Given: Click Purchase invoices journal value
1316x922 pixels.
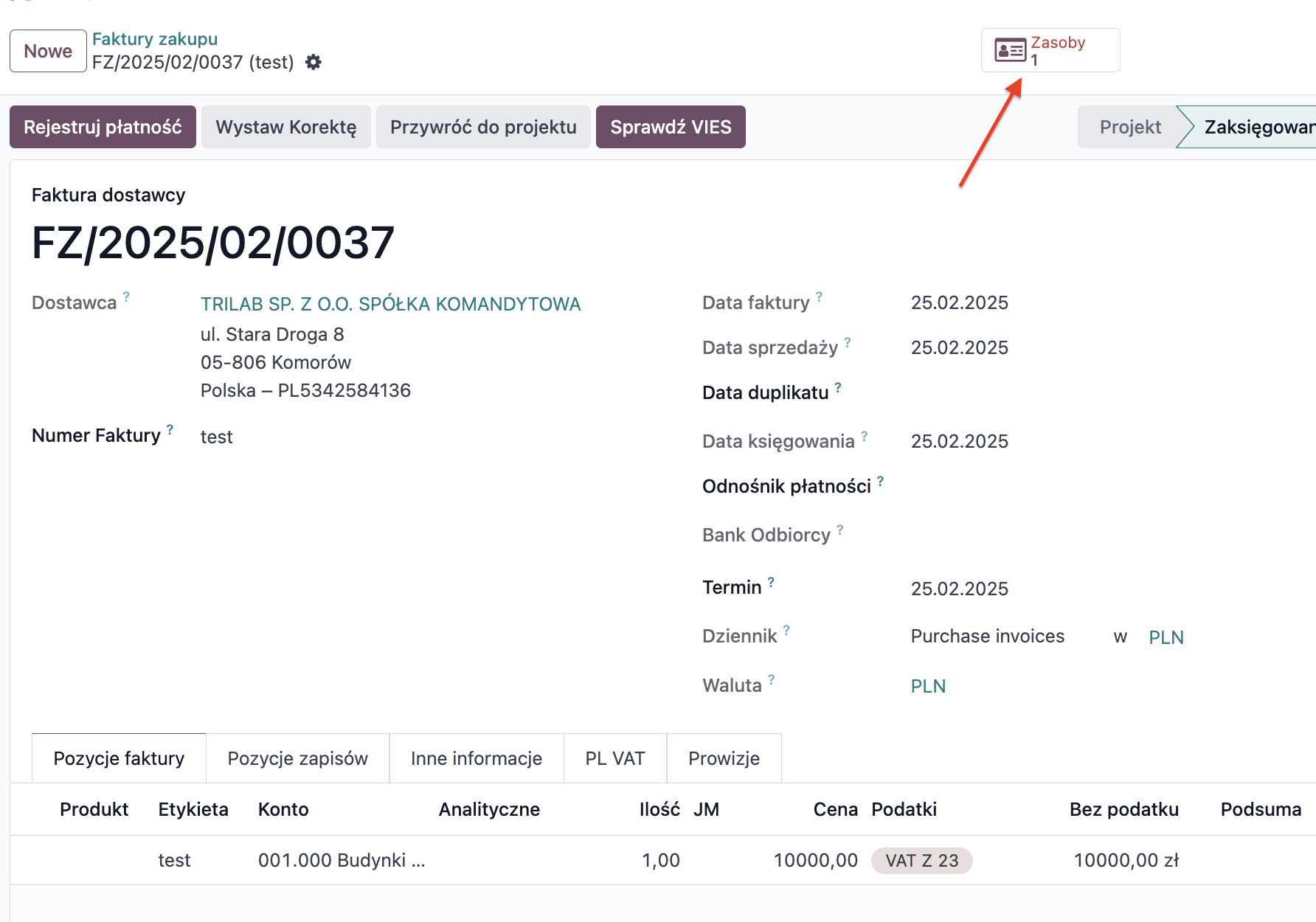Looking at the screenshot, I should (987, 636).
